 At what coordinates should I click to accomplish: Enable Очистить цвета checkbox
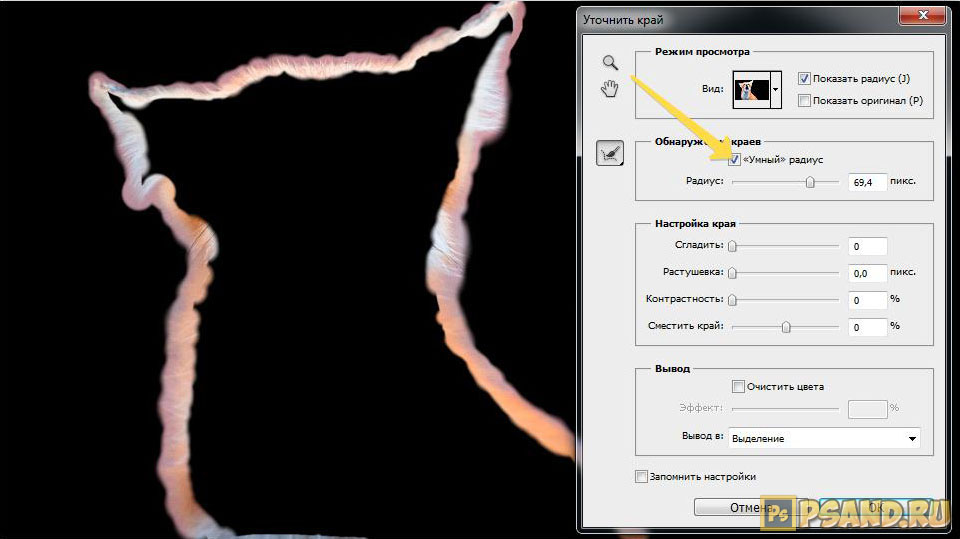tap(738, 386)
